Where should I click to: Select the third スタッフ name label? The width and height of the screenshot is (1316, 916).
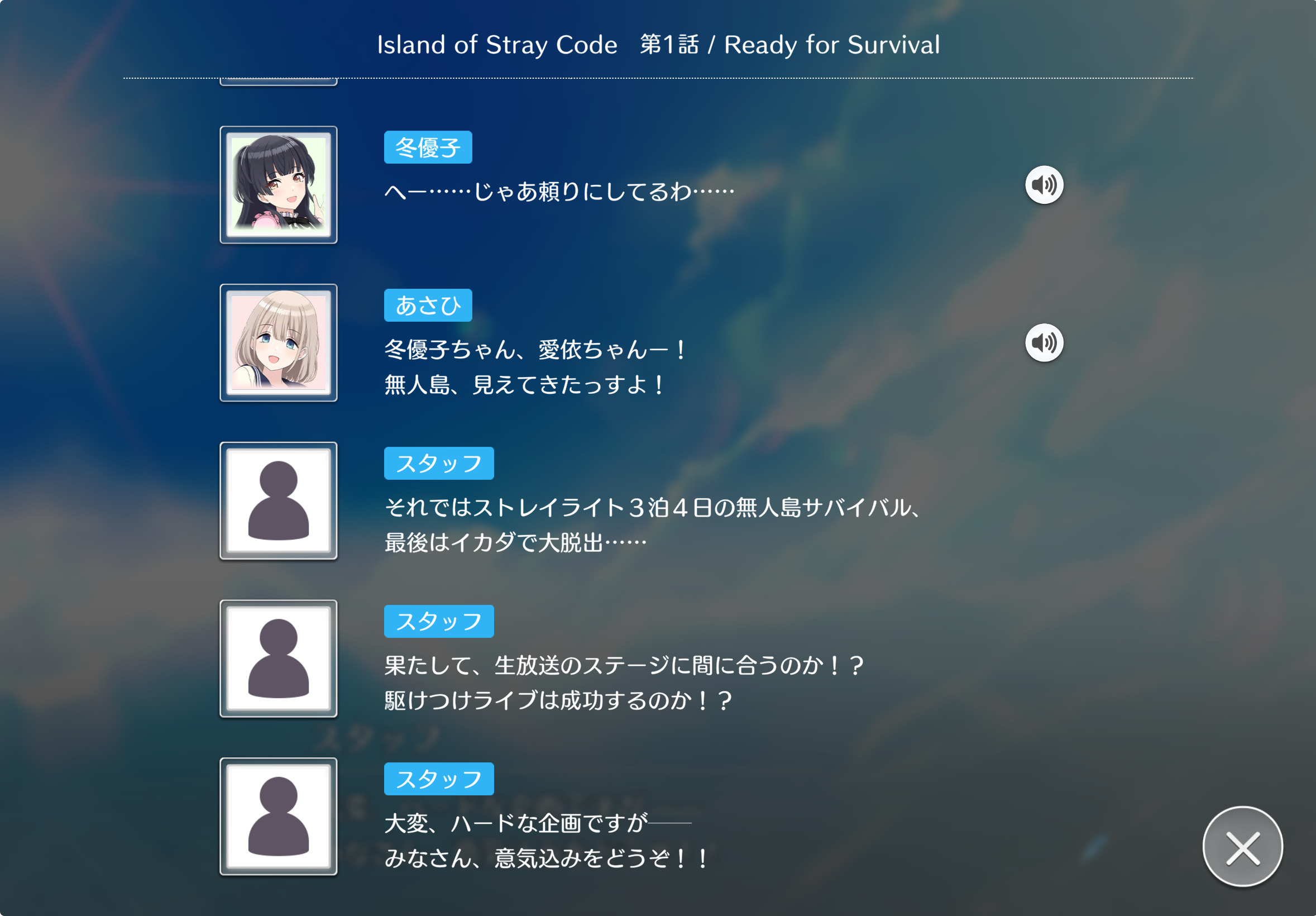(438, 779)
